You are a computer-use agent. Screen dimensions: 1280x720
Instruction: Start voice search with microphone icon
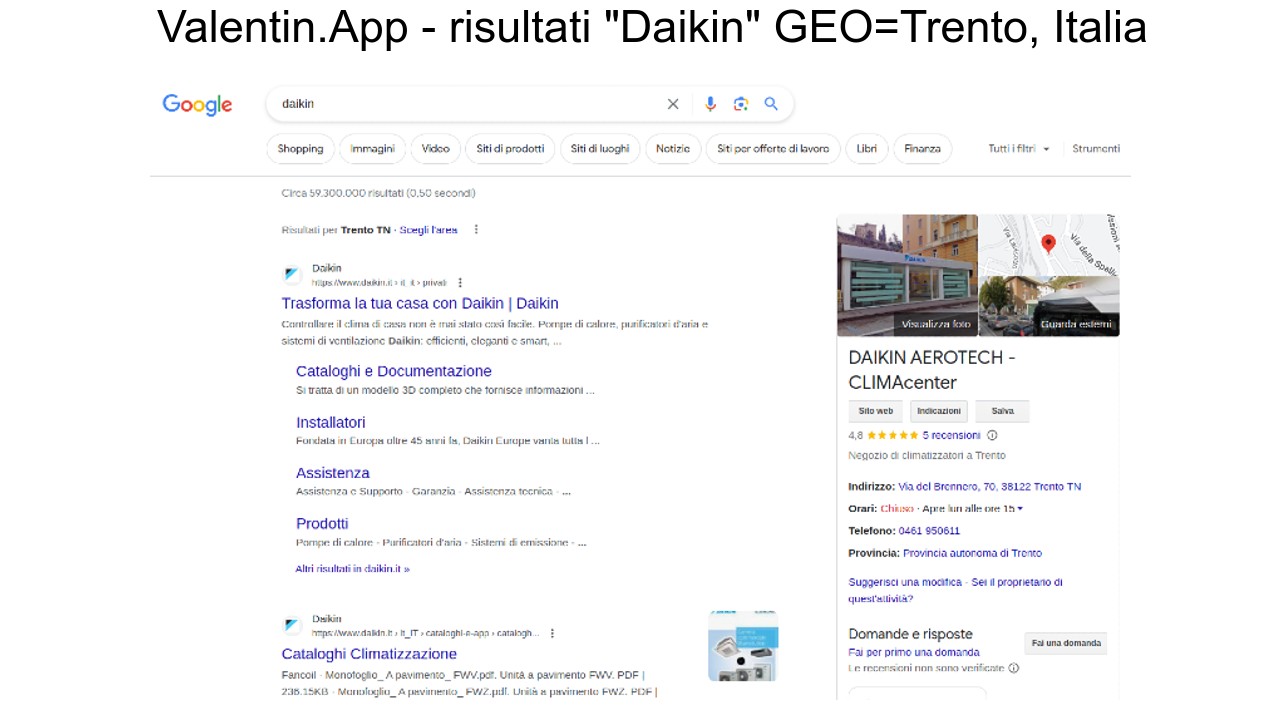tap(710, 104)
